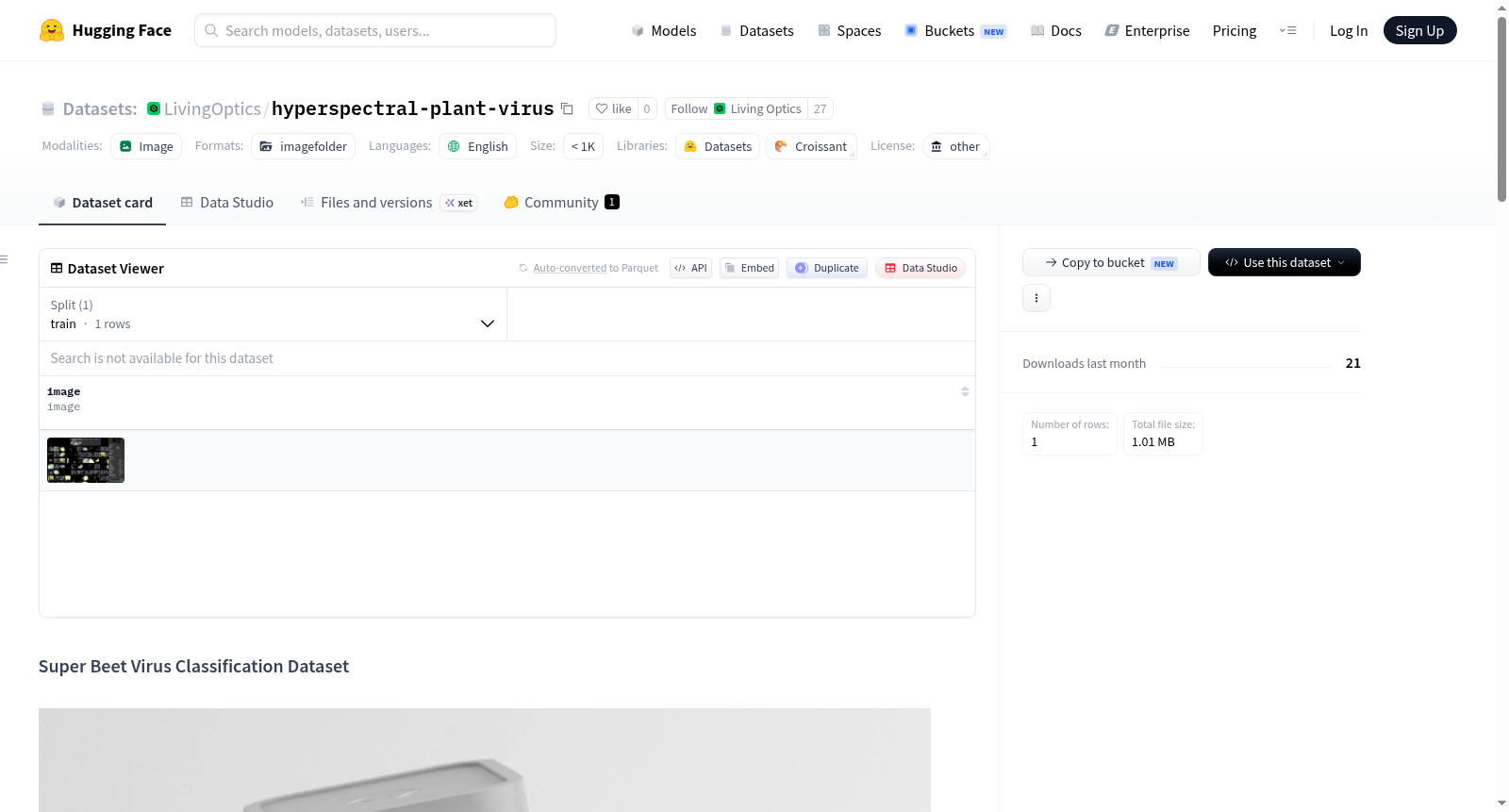Focus the search models, datasets, users field

[375, 30]
